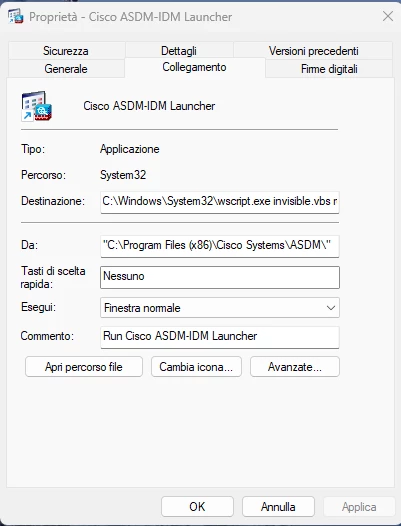The image size is (401, 526).
Task: Click the Commento input field
Action: tap(220, 337)
